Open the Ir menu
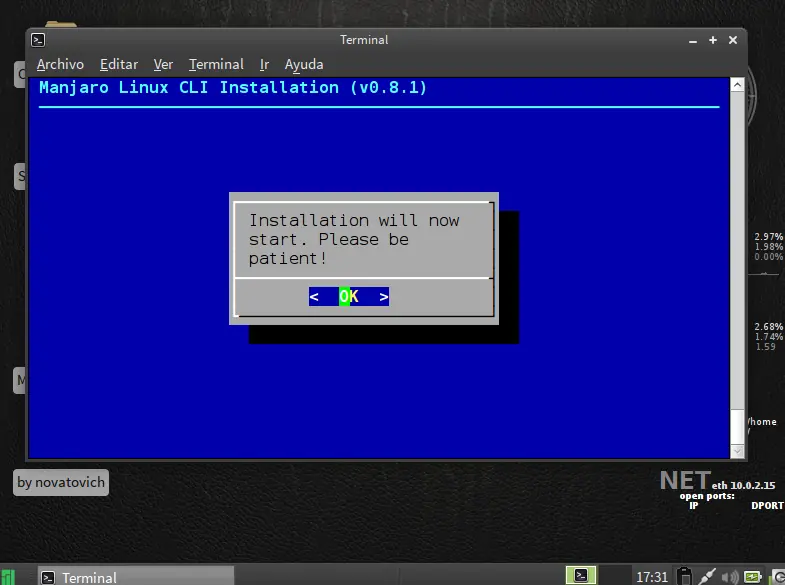785x585 pixels. tap(264, 65)
